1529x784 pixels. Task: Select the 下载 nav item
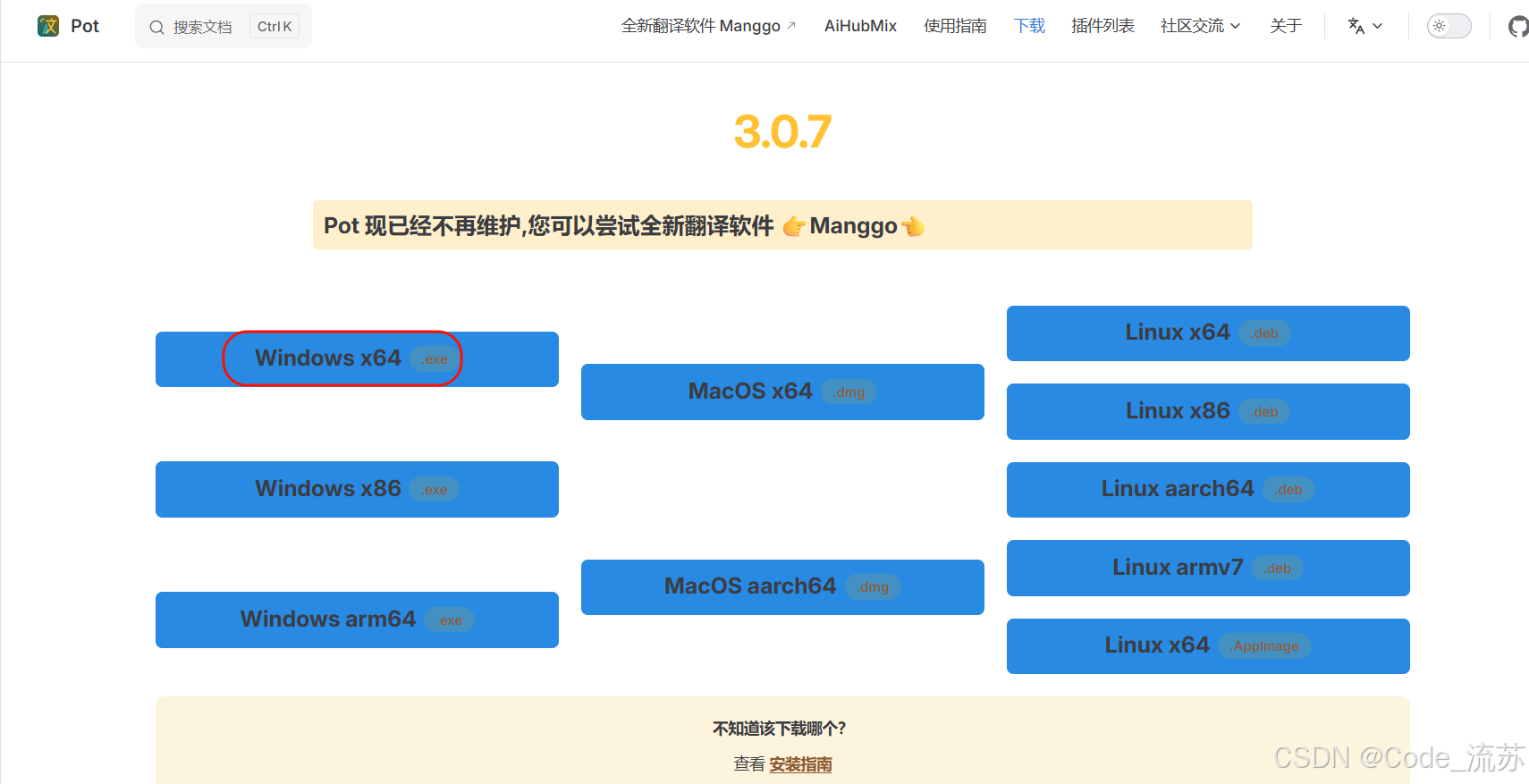click(x=1029, y=26)
